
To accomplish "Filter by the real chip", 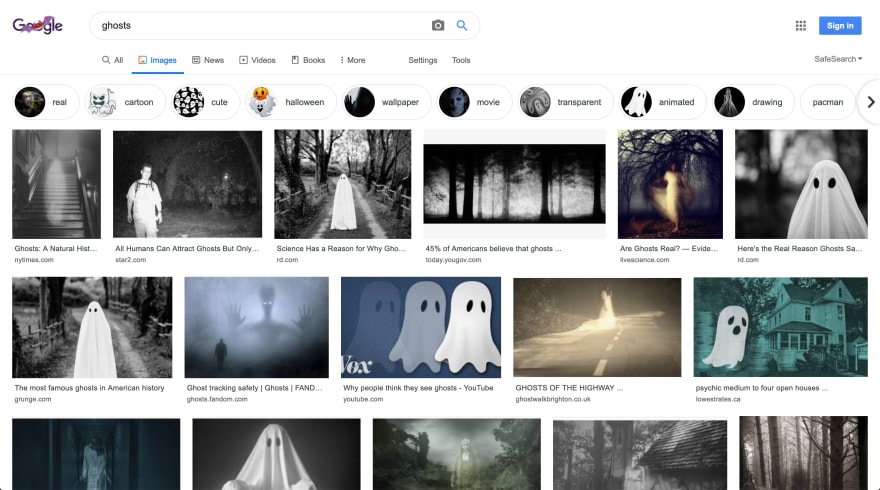I will click(x=46, y=102).
